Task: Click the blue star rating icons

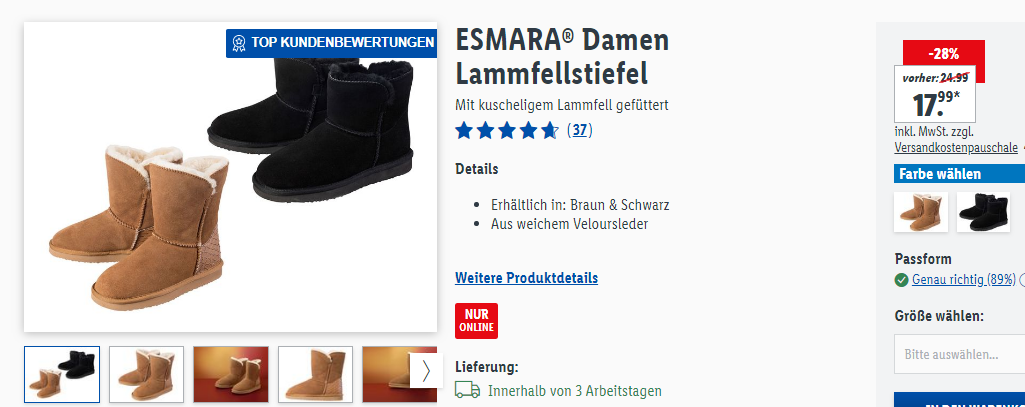Action: [507, 131]
